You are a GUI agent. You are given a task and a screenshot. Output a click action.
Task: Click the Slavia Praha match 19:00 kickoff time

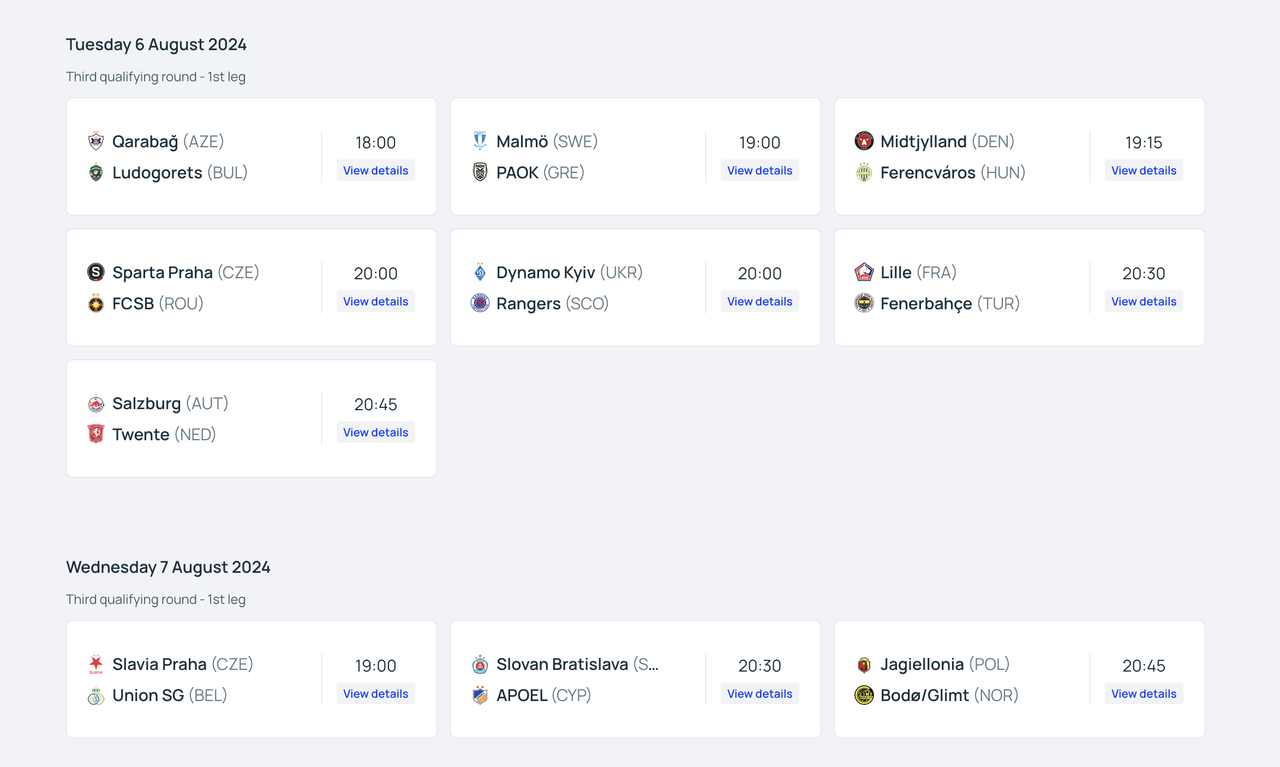click(x=376, y=665)
